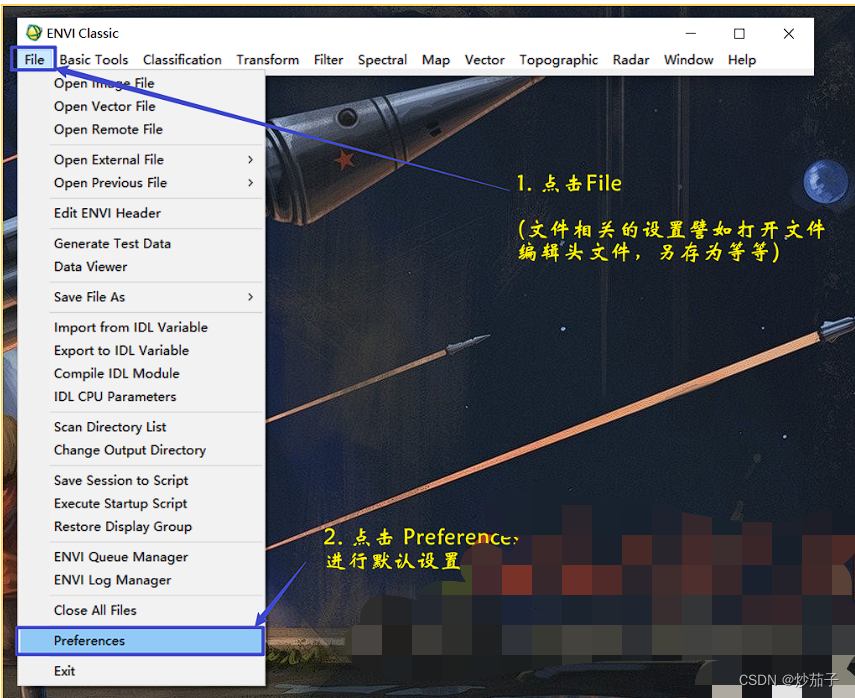
Task: Open the File menu
Action: [x=34, y=59]
